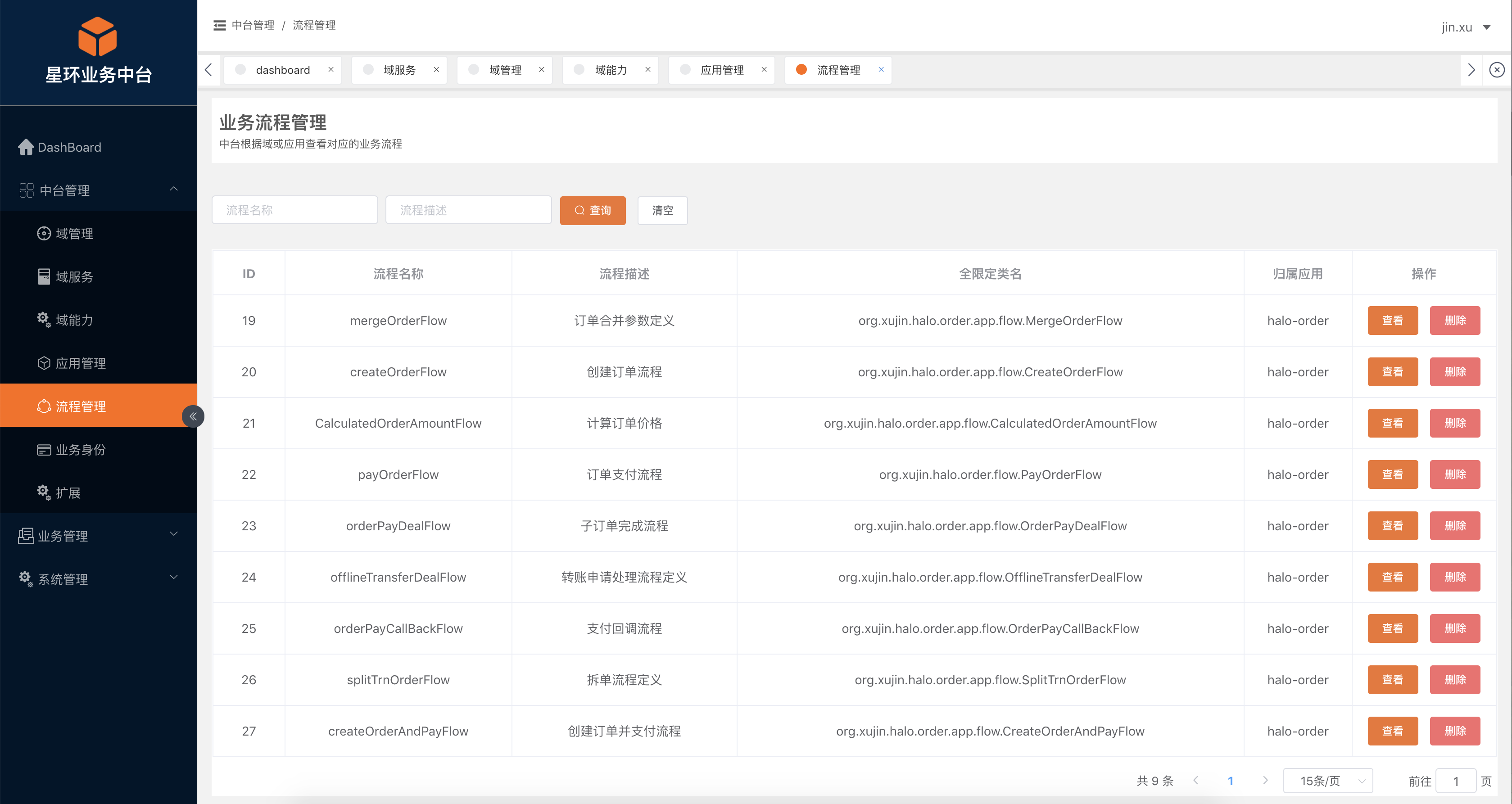
Task: View the offlineTransferDealFlow row
Action: (x=1392, y=577)
